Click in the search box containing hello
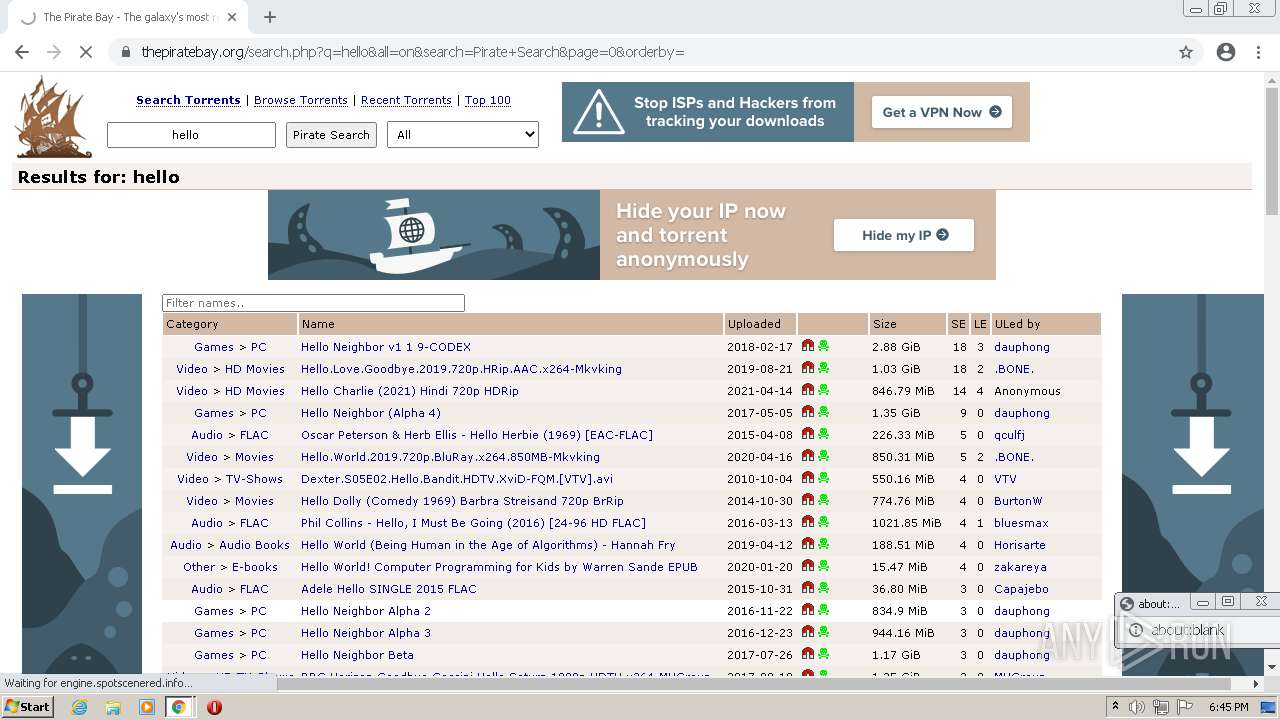 tap(191, 135)
